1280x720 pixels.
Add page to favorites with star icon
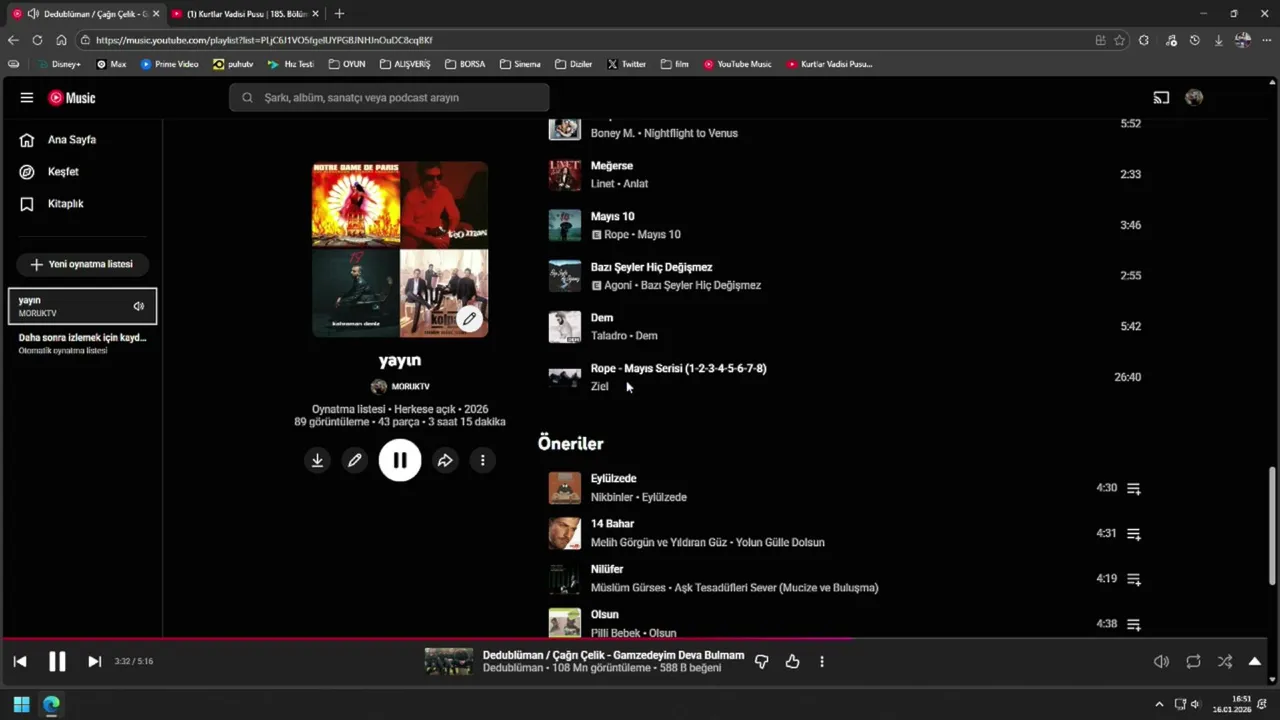[1119, 40]
